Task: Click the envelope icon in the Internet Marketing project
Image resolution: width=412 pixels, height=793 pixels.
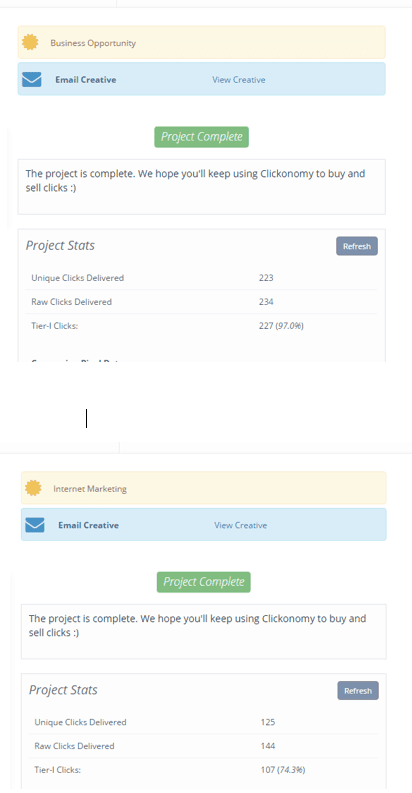Action: [35, 525]
